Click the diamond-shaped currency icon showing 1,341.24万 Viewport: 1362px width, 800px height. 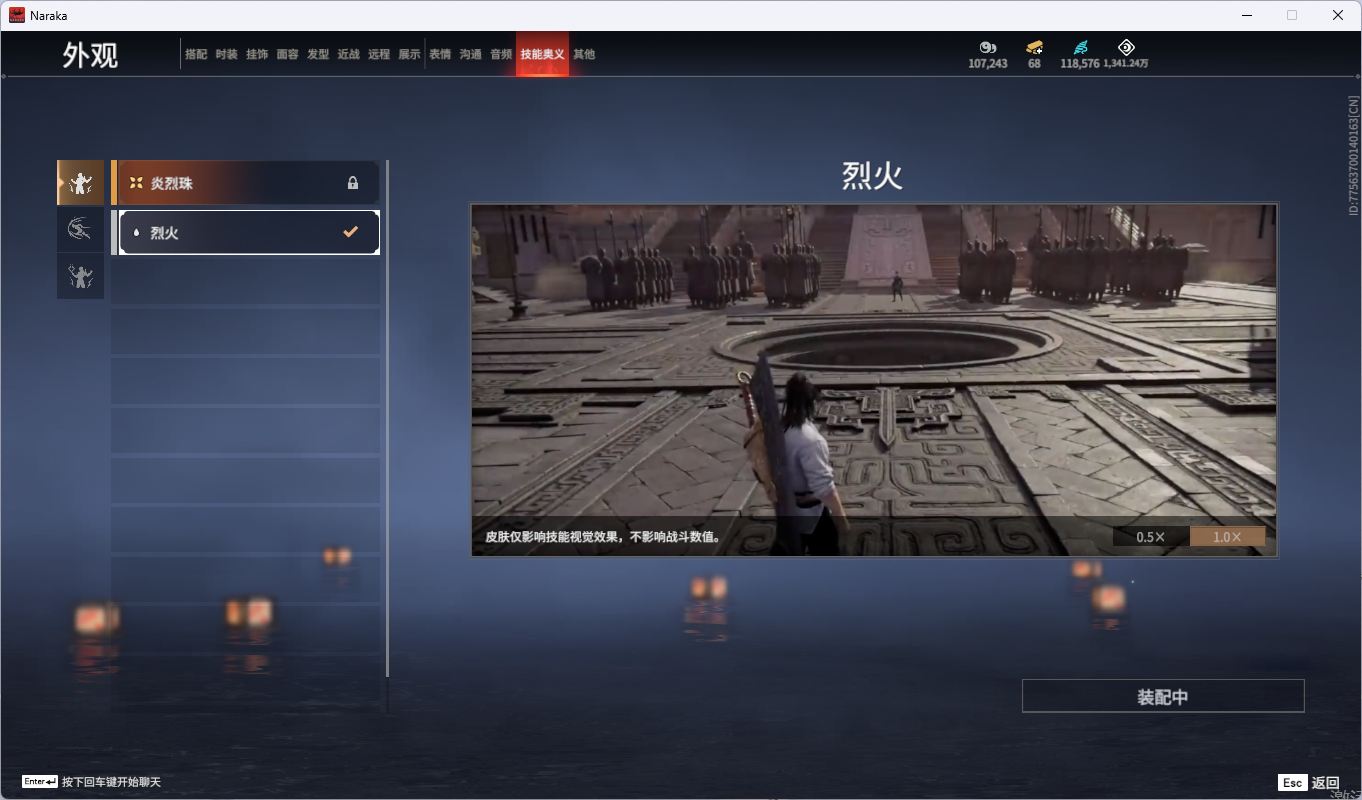[1126, 47]
